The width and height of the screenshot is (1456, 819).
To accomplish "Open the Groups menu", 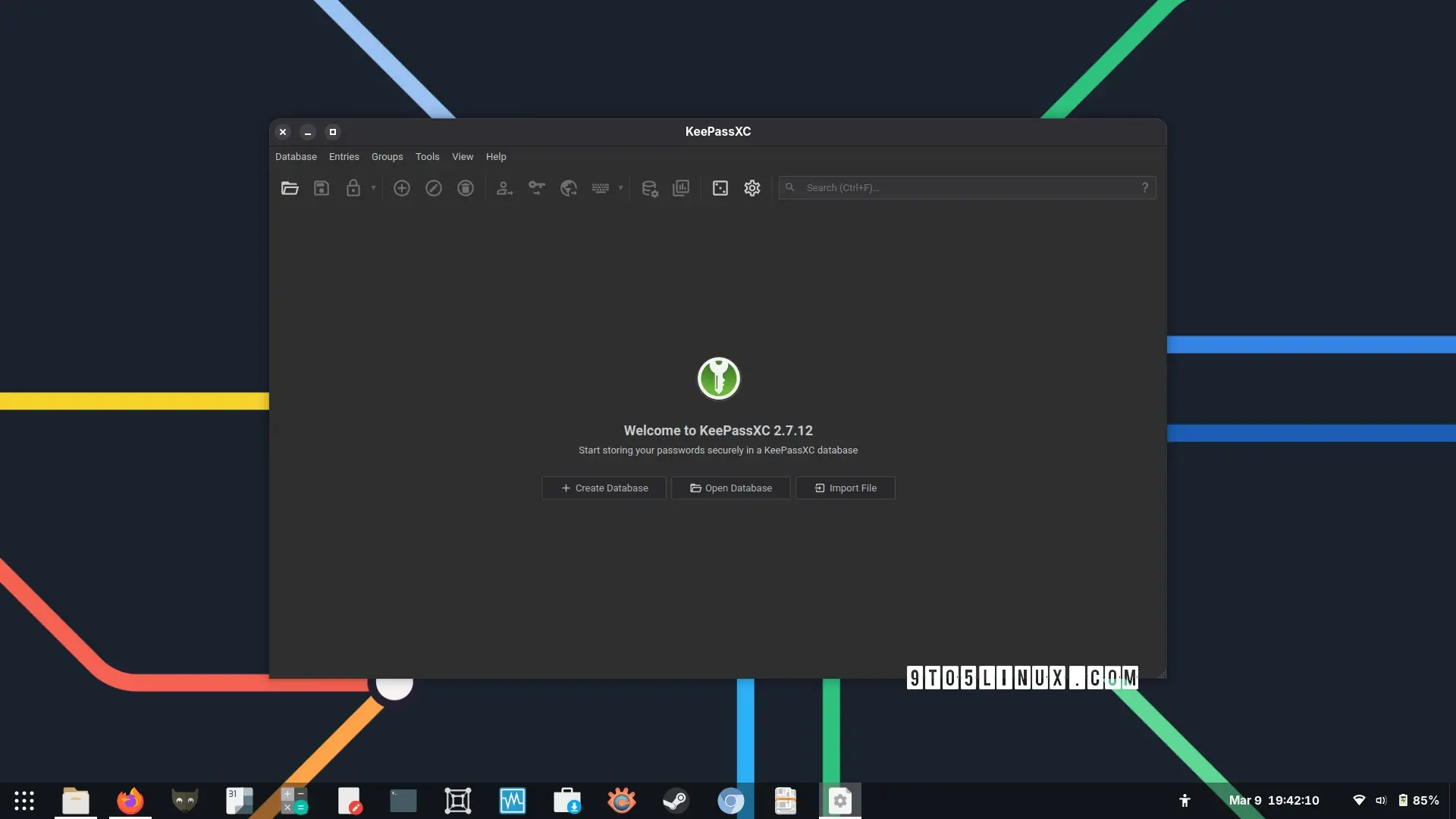I will coord(387,157).
